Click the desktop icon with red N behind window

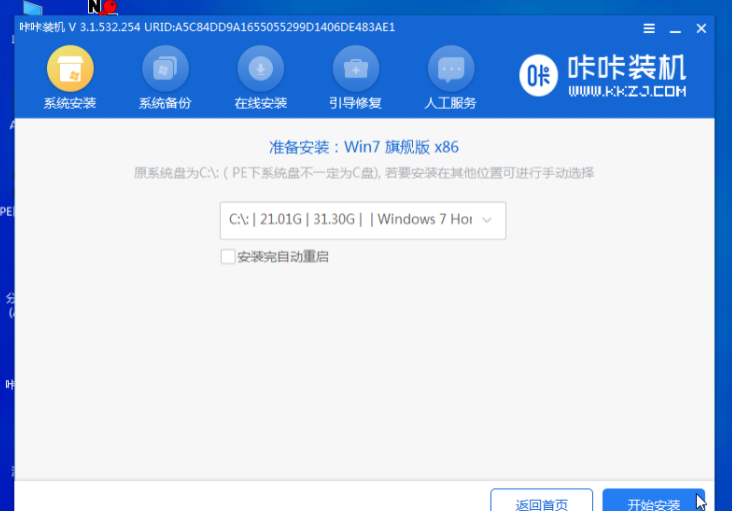103,7
